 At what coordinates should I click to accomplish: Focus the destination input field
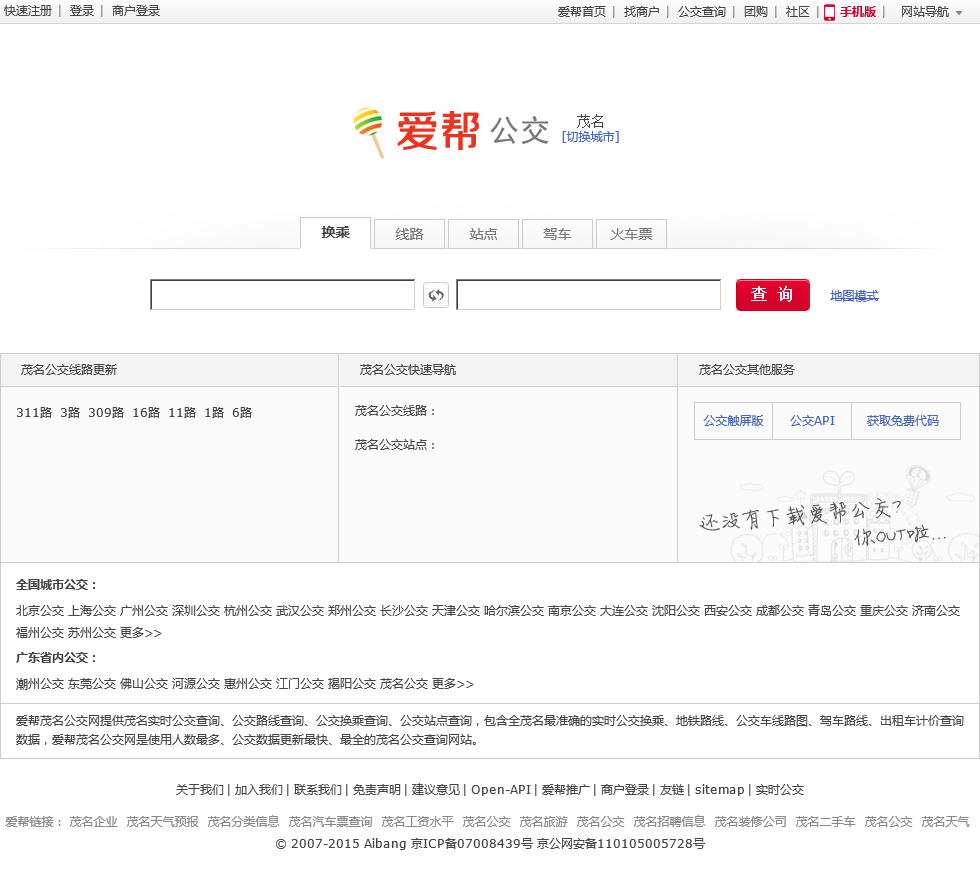pyautogui.click(x=589, y=295)
